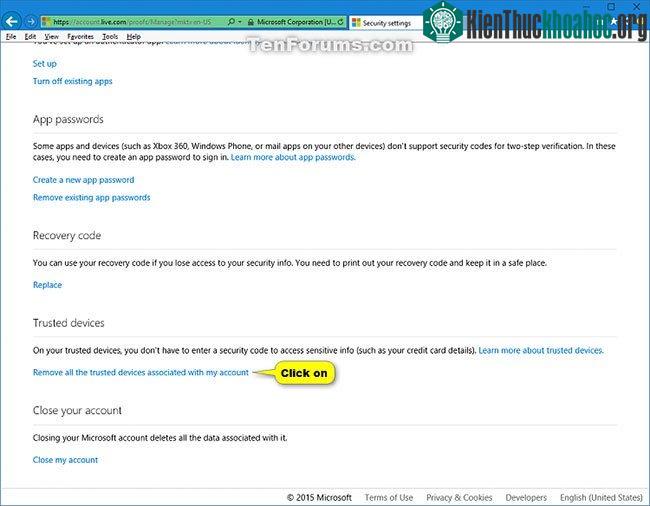Open the File menu
This screenshot has height=506, width=650.
point(11,36)
